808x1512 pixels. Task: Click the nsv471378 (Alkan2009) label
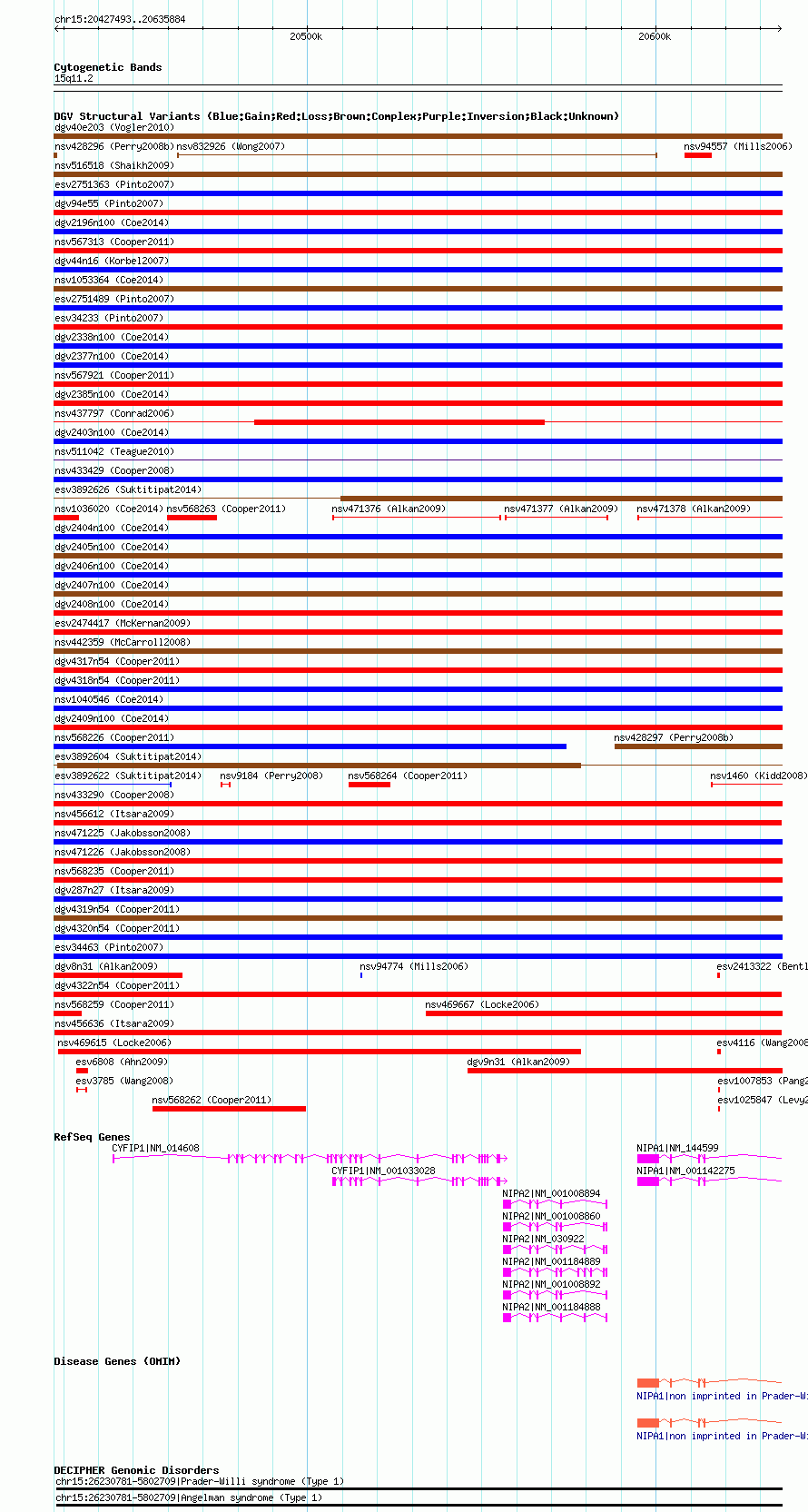coord(693,509)
